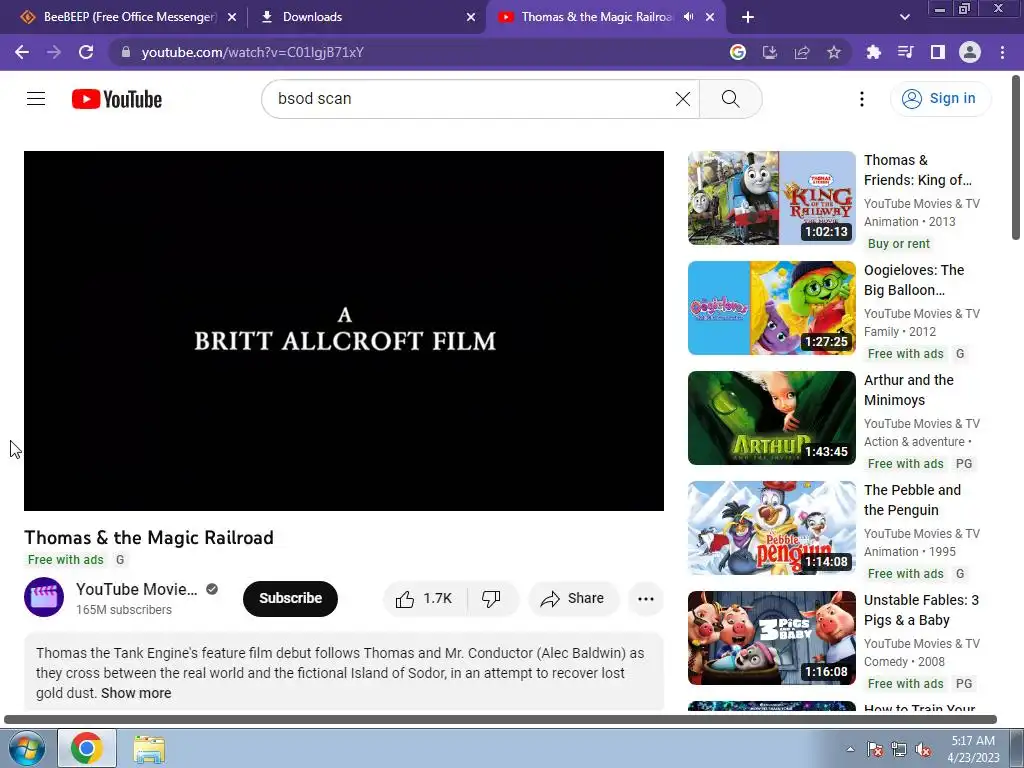Image resolution: width=1024 pixels, height=768 pixels.
Task: Switch to Downloads browser tab
Action: pos(366,17)
